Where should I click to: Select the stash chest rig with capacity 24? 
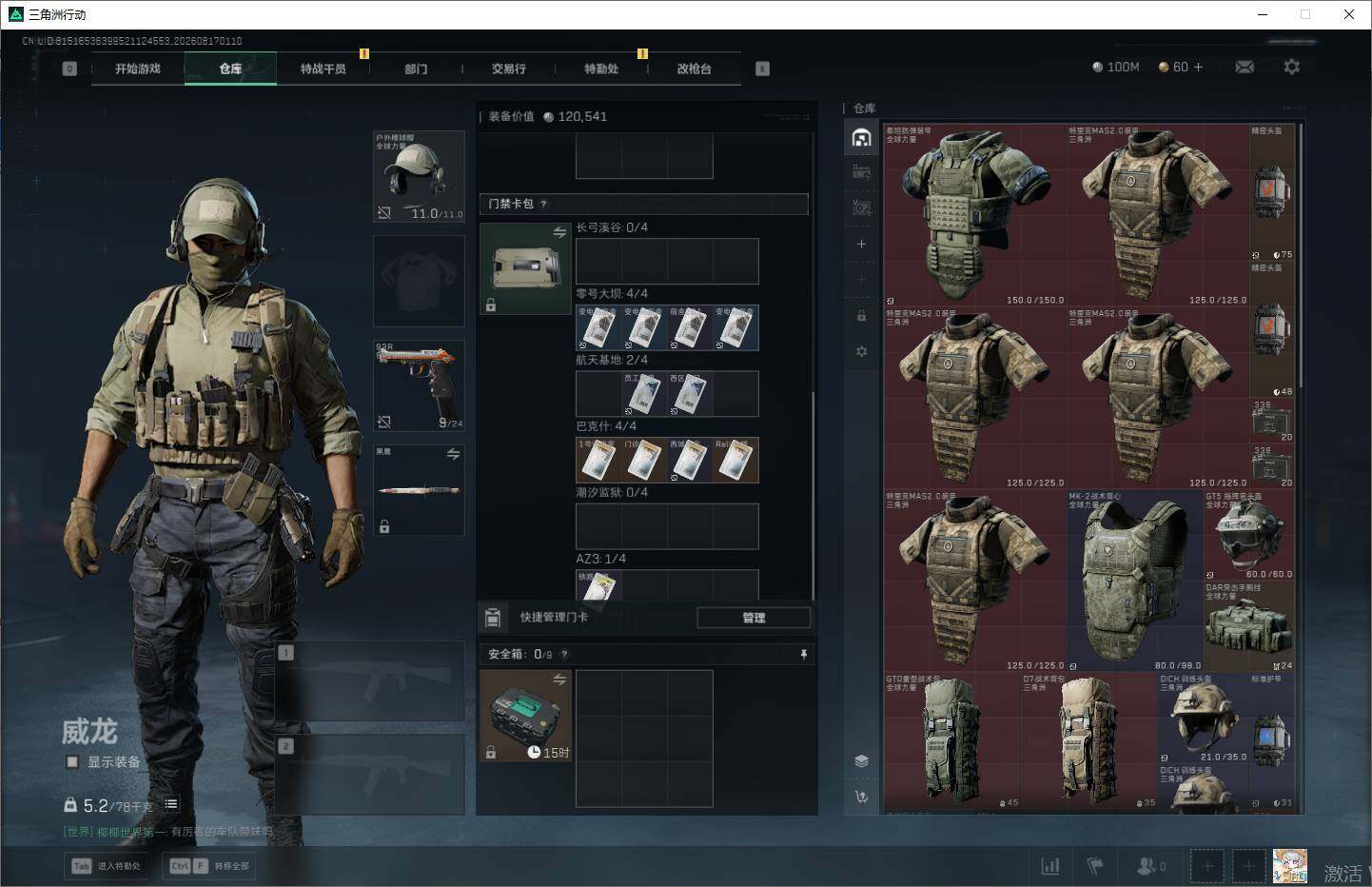(1249, 626)
